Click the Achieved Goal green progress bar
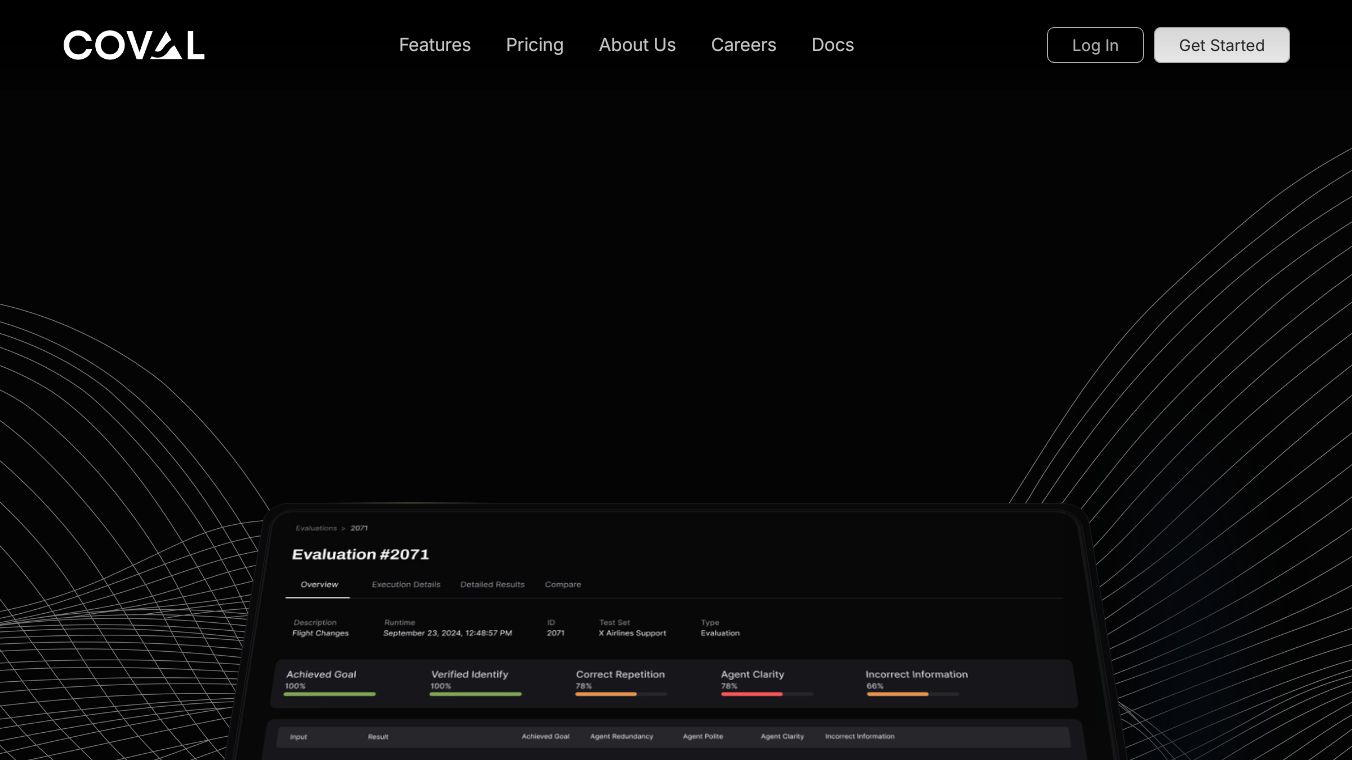The width and height of the screenshot is (1352, 760). 330,694
